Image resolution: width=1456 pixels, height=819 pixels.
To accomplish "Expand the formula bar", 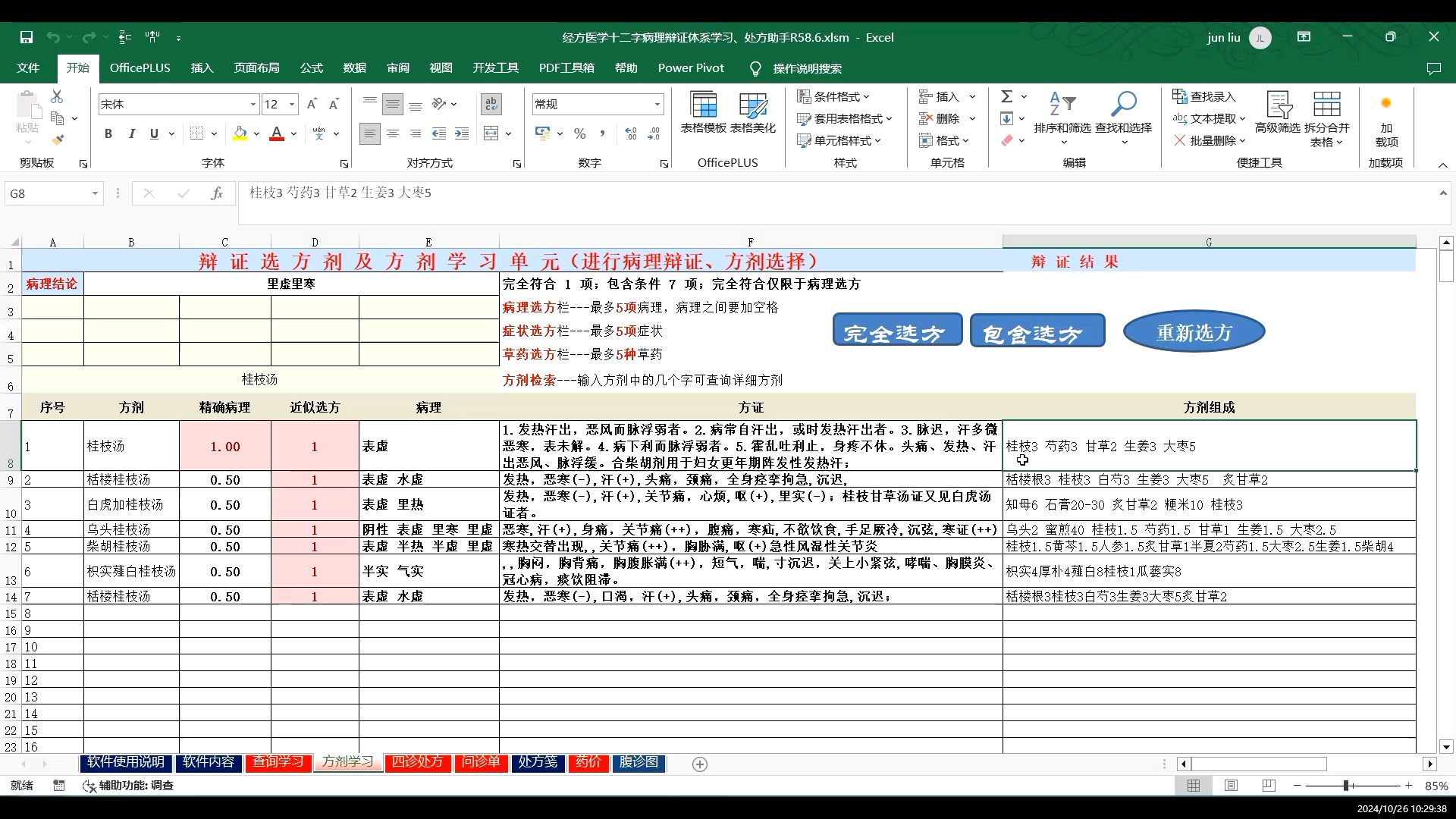I will pyautogui.click(x=1442, y=193).
